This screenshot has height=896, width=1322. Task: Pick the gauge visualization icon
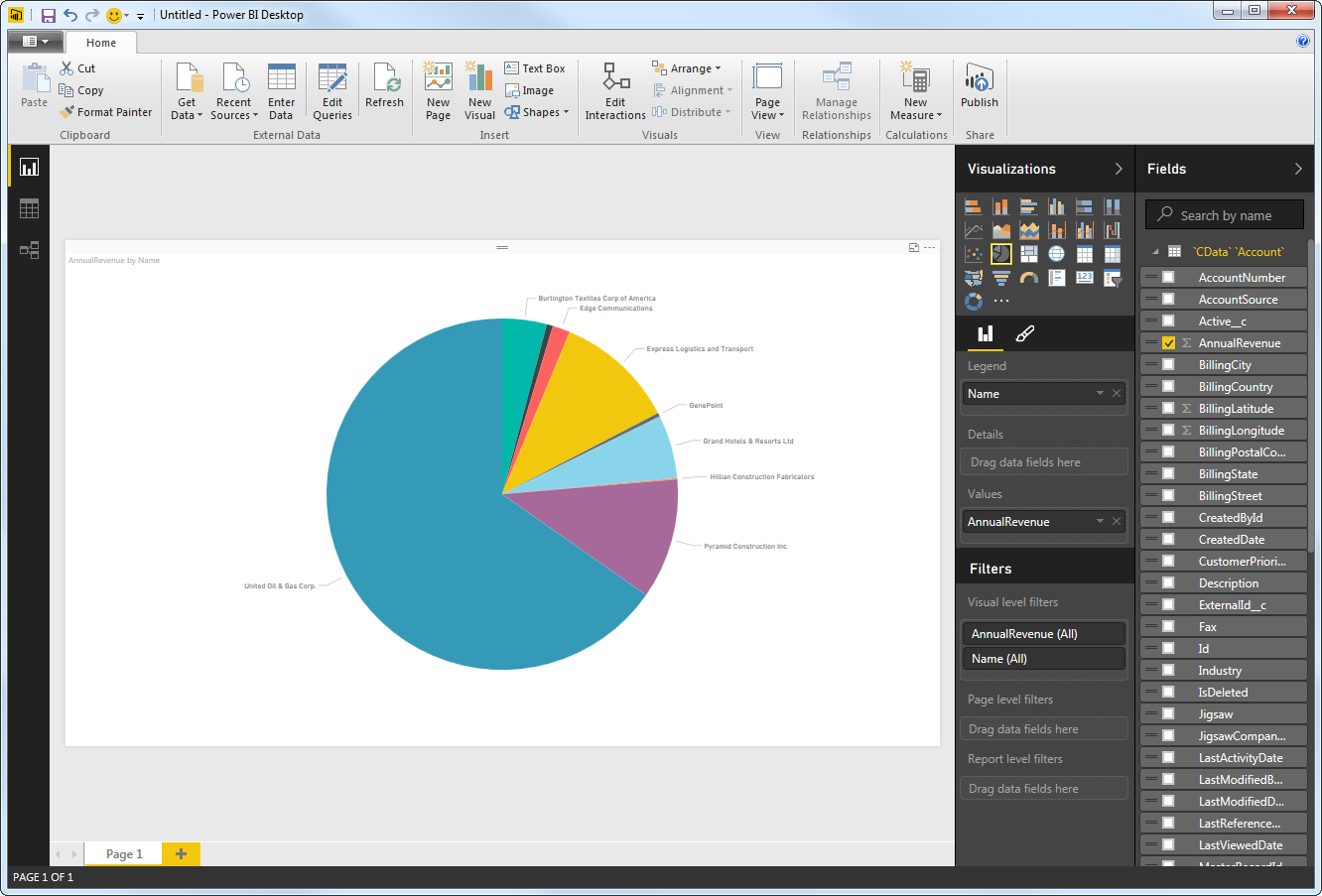tap(1029, 278)
